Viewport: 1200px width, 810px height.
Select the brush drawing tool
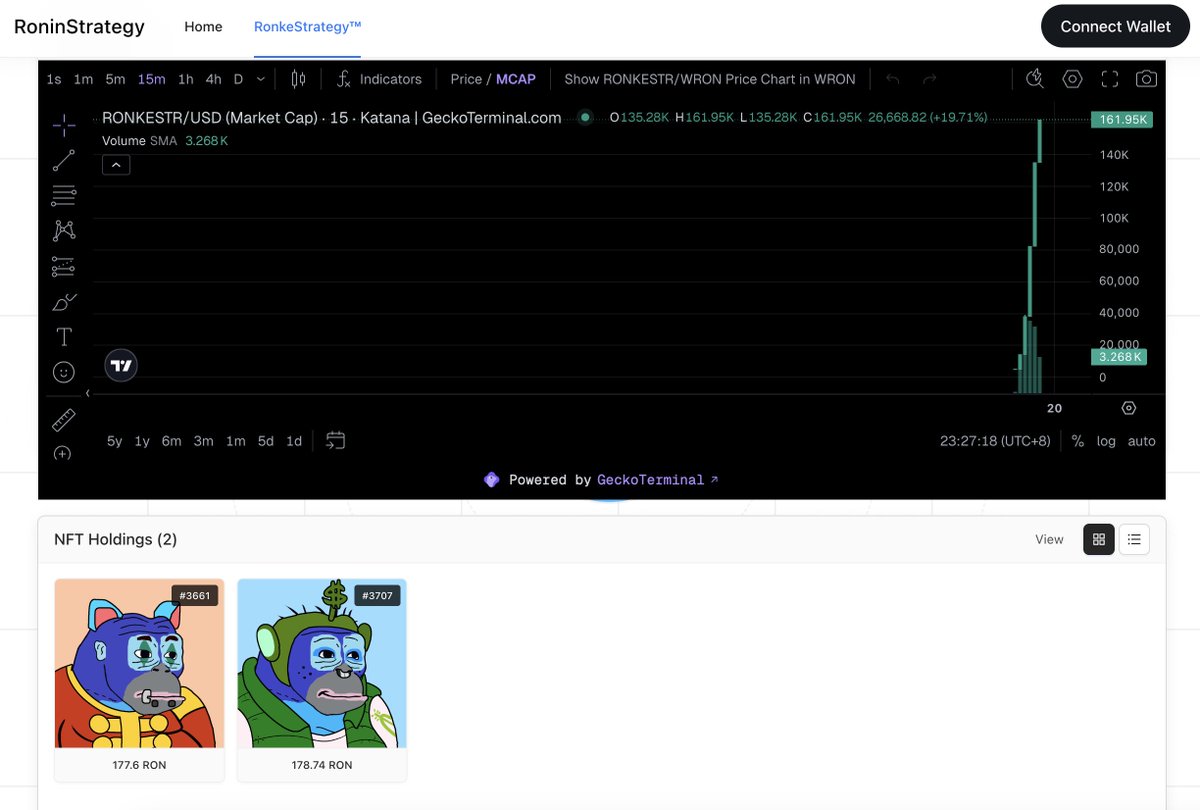[63, 301]
